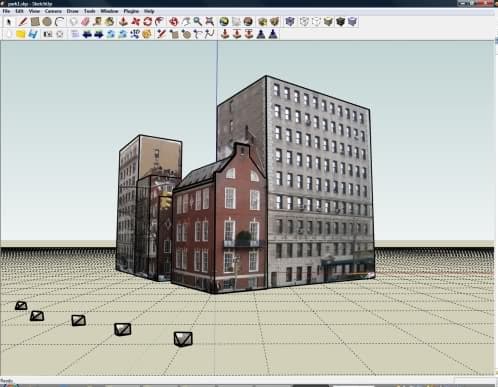Click the Make Component icon
The image size is (498, 387).
point(73,22)
